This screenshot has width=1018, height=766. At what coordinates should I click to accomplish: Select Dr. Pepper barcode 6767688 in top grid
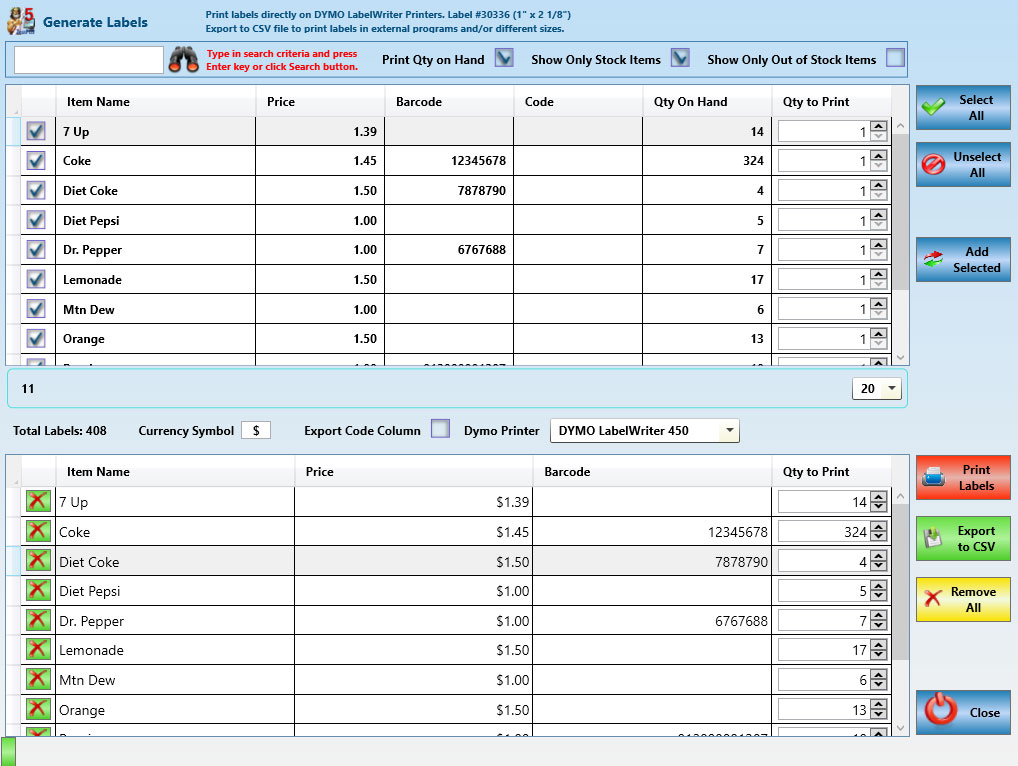(449, 249)
